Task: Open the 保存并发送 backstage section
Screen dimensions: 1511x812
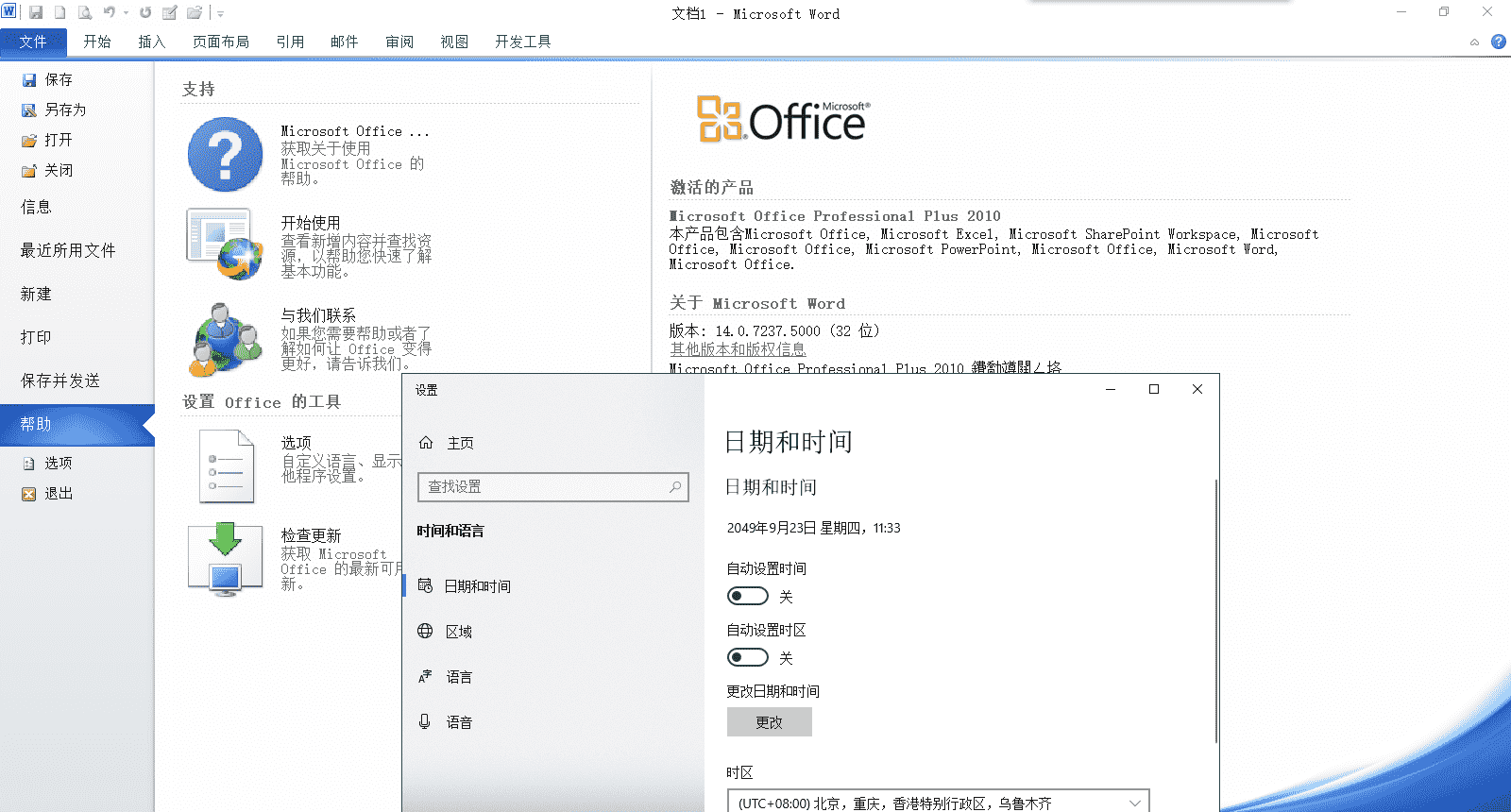Action: click(60, 381)
